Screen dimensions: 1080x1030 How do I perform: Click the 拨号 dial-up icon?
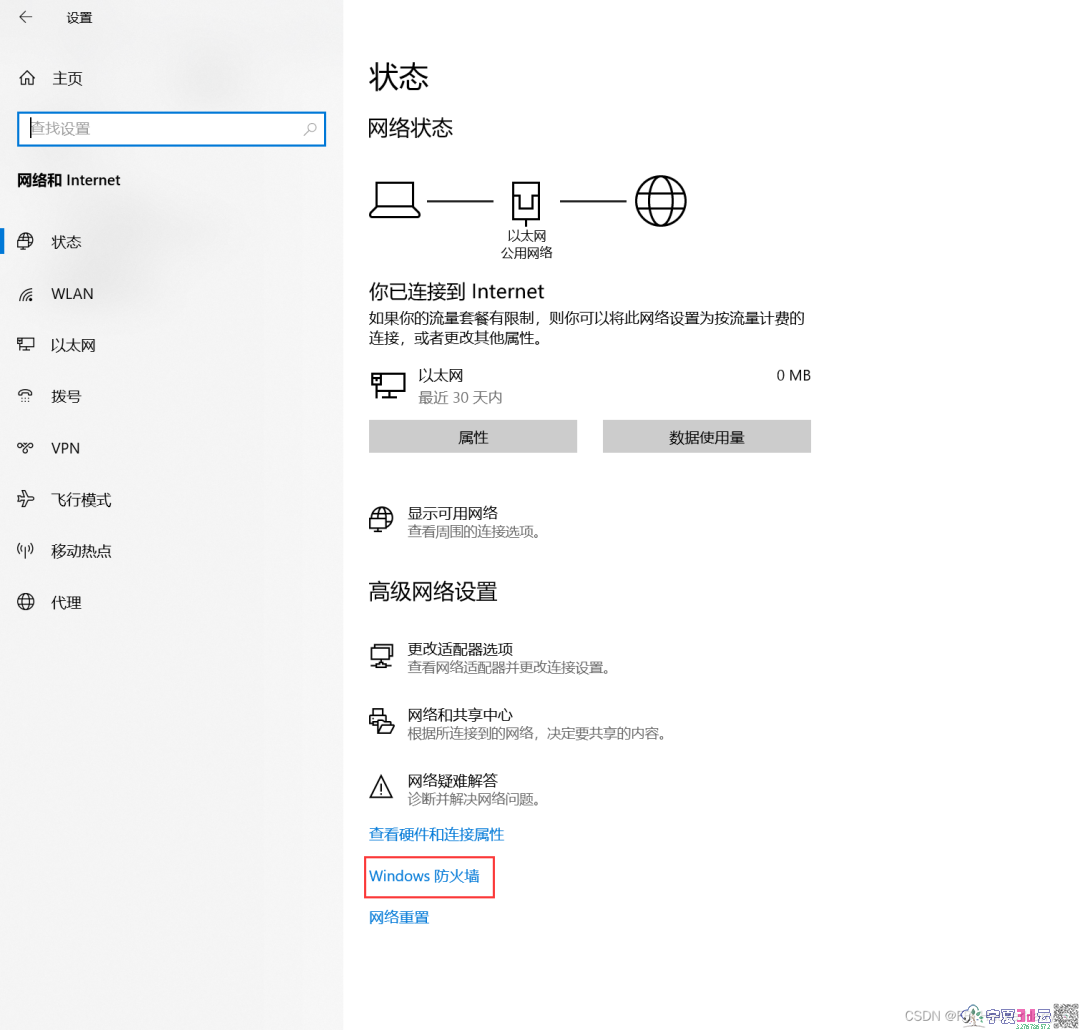pos(25,396)
